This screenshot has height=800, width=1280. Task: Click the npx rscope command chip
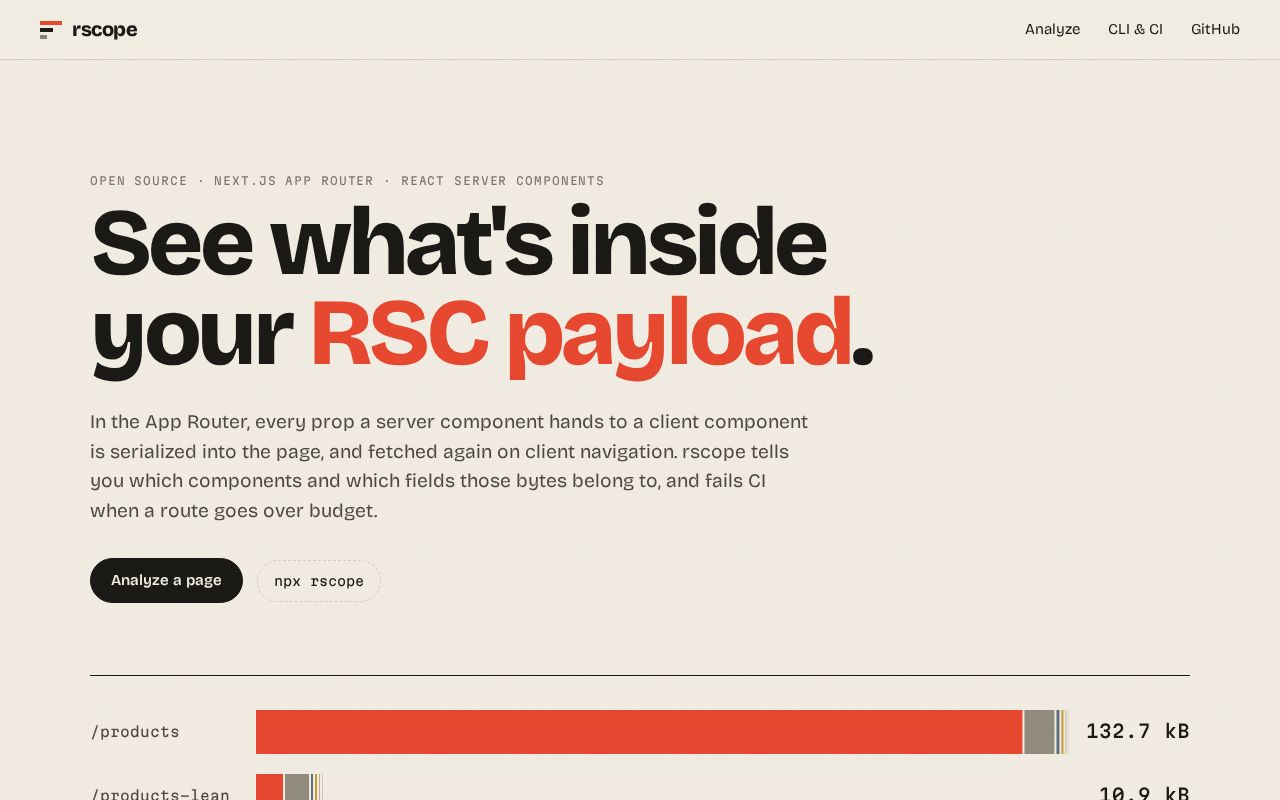pyautogui.click(x=319, y=581)
